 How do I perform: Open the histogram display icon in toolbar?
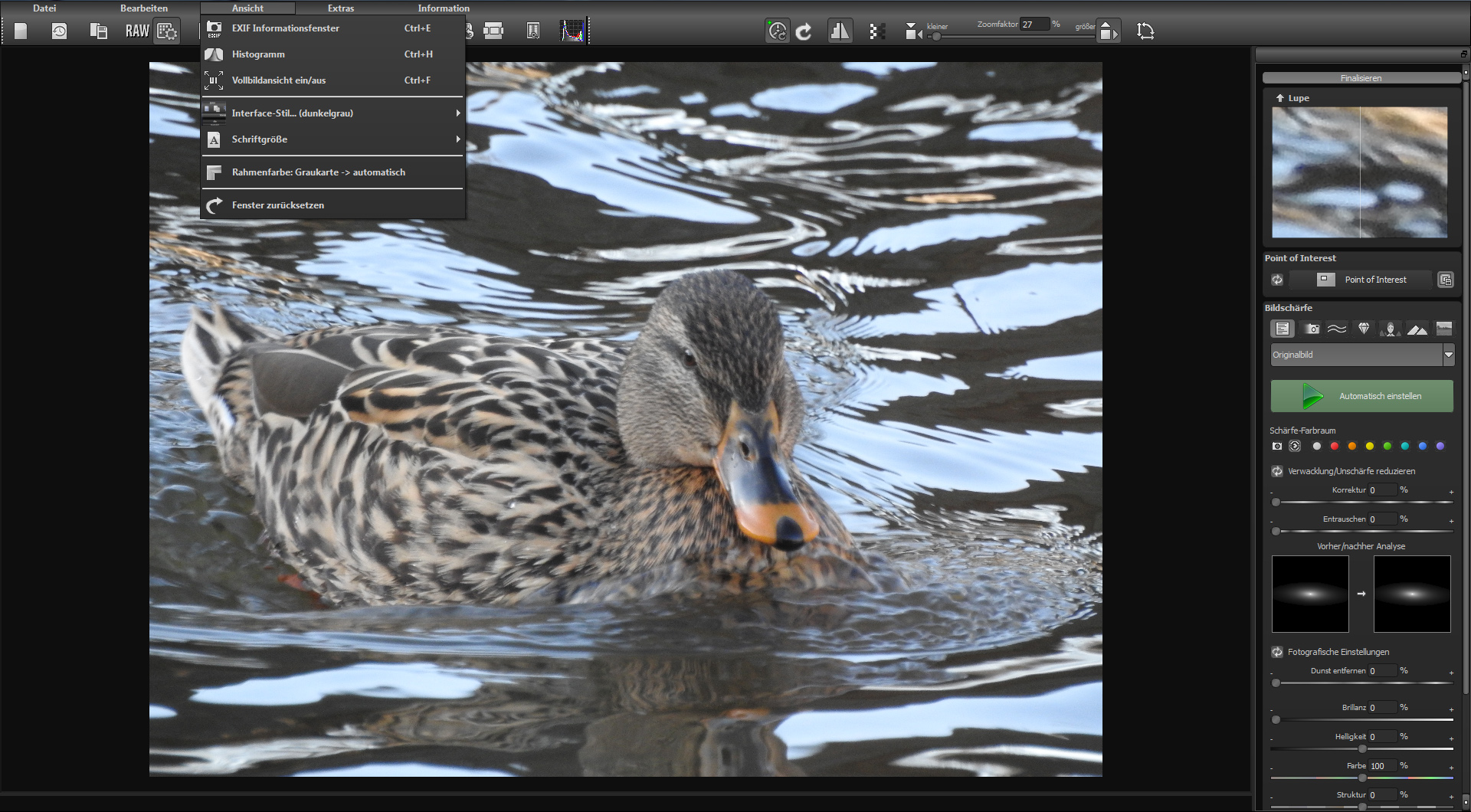tap(572, 31)
